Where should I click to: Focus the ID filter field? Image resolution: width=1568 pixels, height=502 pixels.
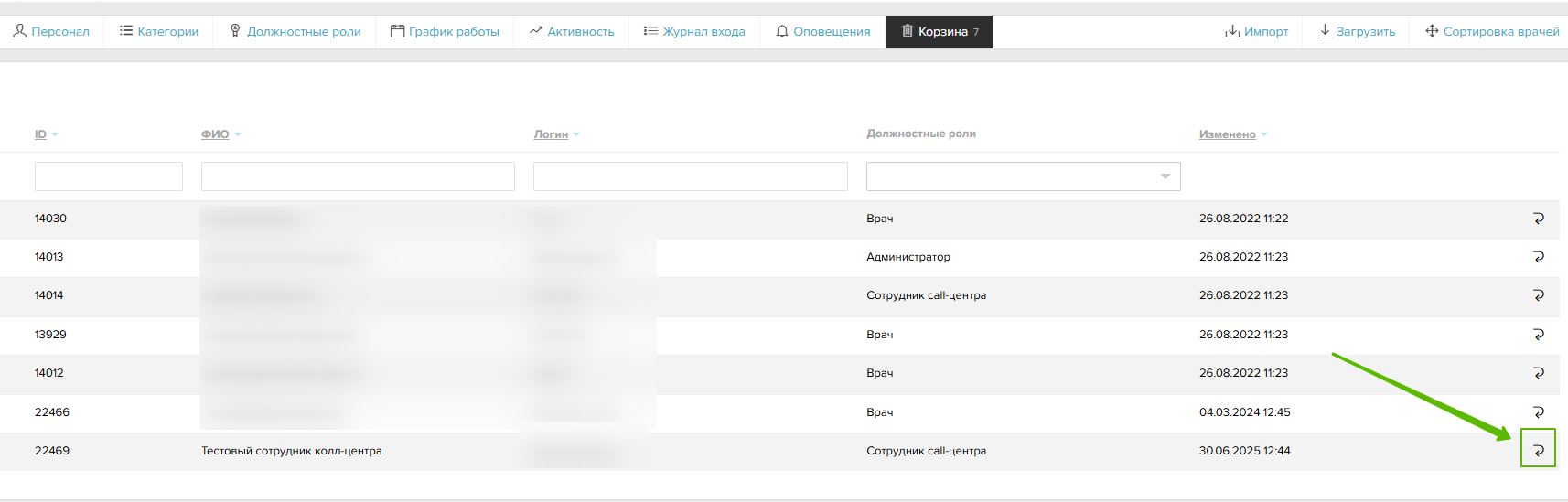tap(109, 176)
